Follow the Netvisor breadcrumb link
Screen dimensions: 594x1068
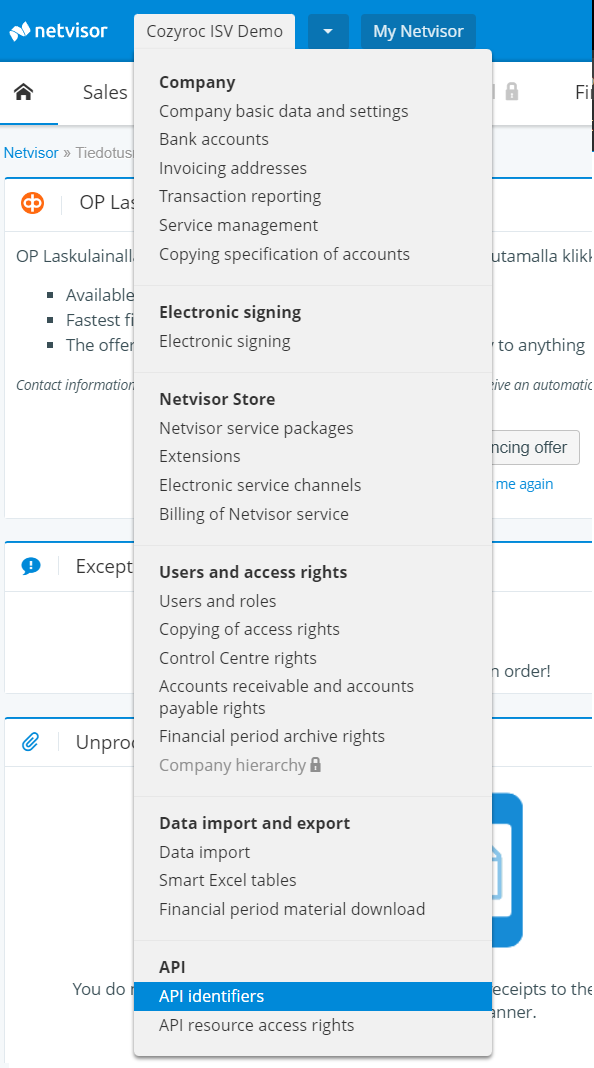pyautogui.click(x=31, y=153)
